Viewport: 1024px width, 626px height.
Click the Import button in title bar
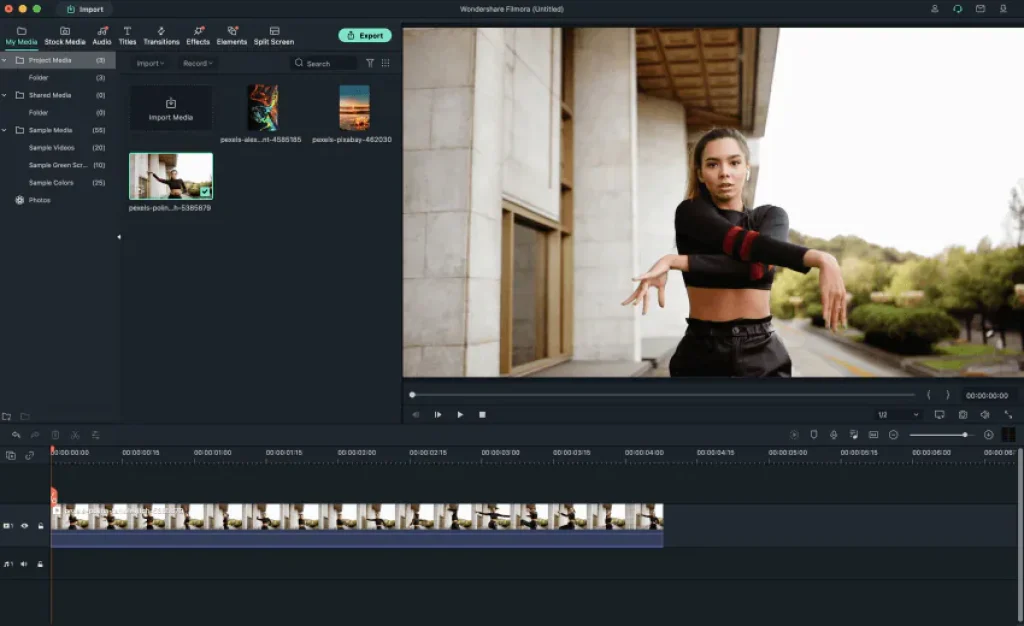[x=85, y=9]
